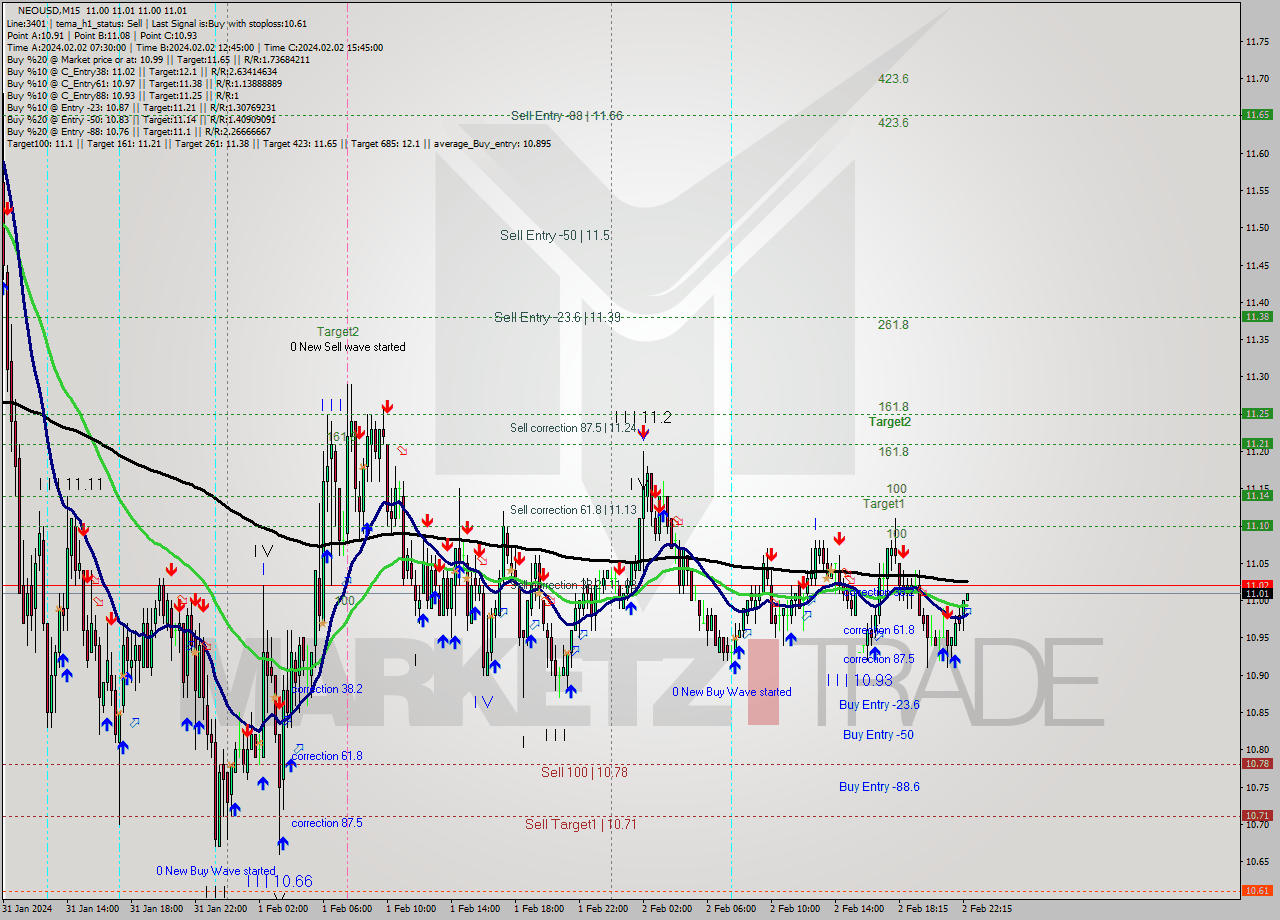1280x920 pixels.
Task: Click the '1 Feb 06:00' time axis label
Action: pos(346,908)
